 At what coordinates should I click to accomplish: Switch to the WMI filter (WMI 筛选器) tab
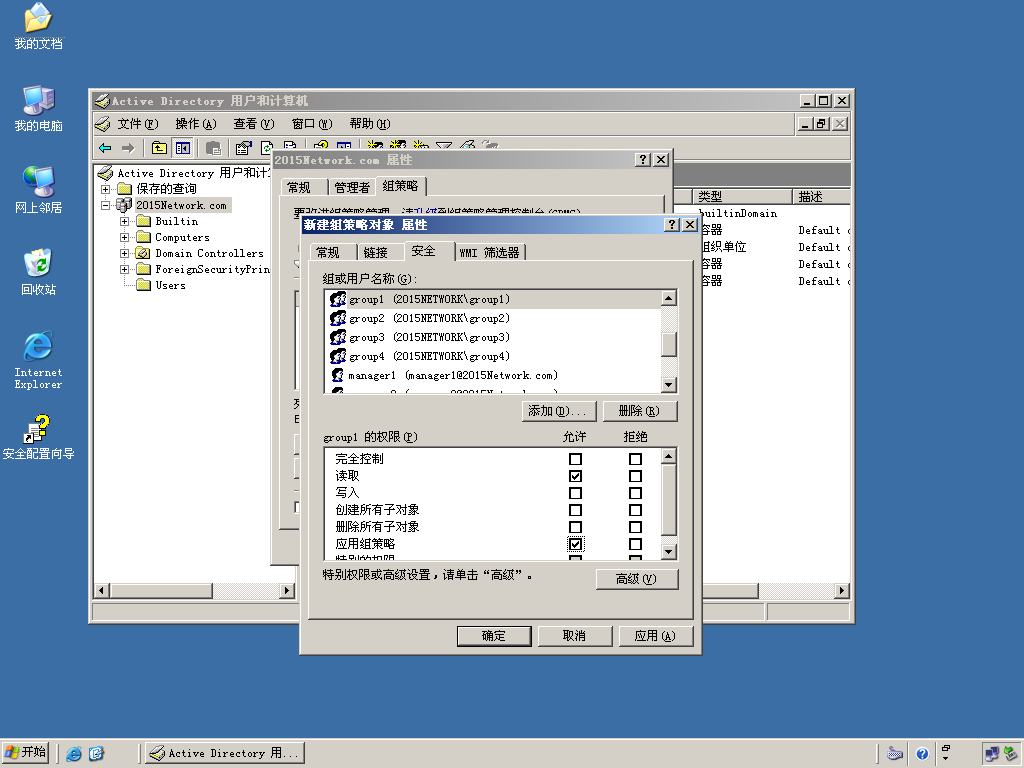489,252
